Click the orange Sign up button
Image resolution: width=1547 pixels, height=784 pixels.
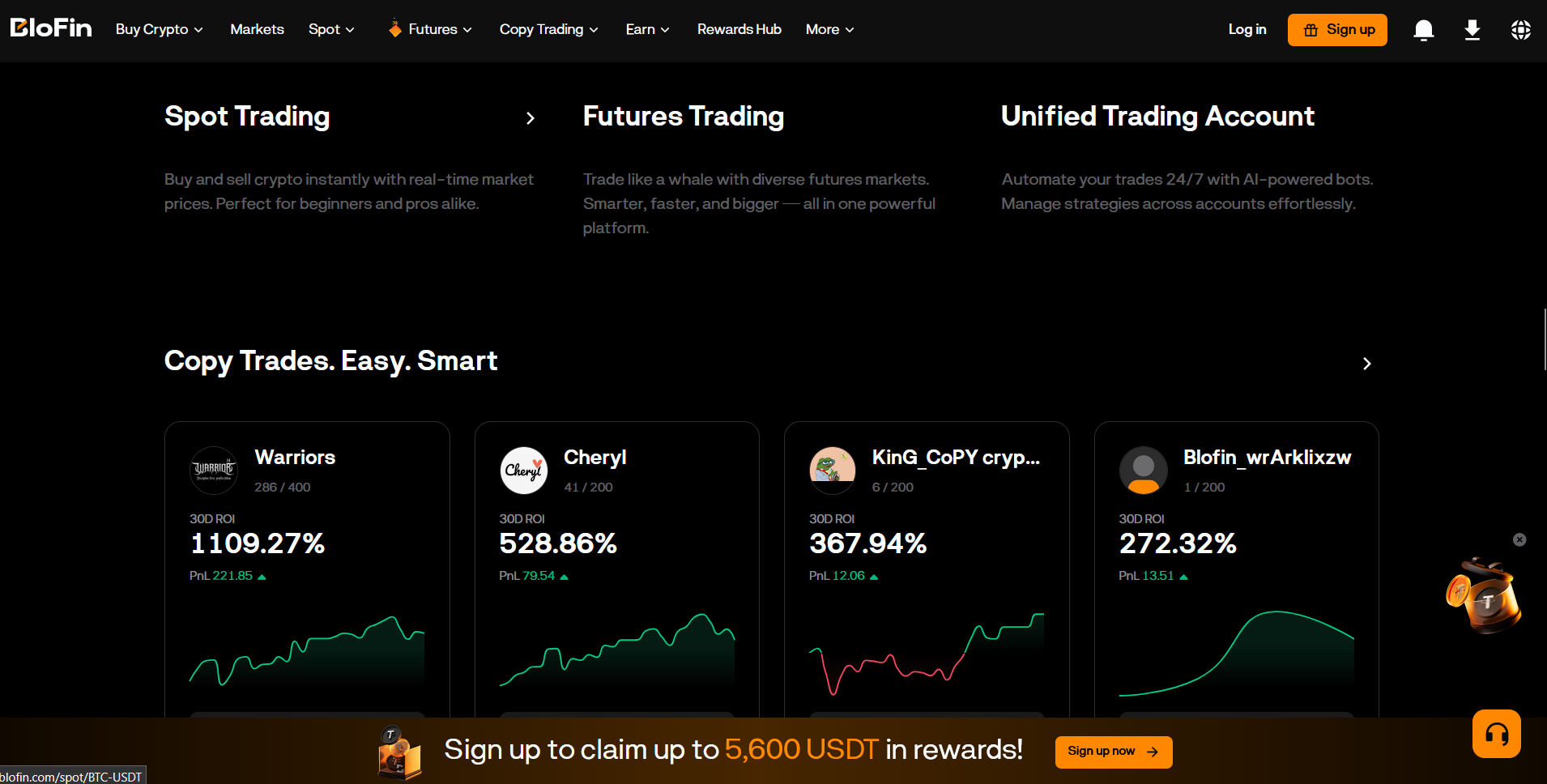(1337, 30)
